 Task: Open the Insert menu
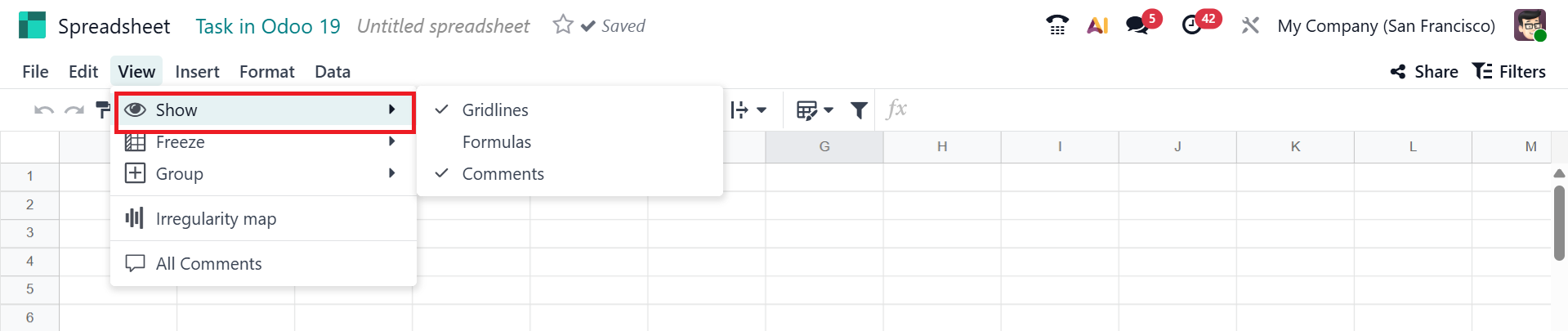pyautogui.click(x=197, y=72)
